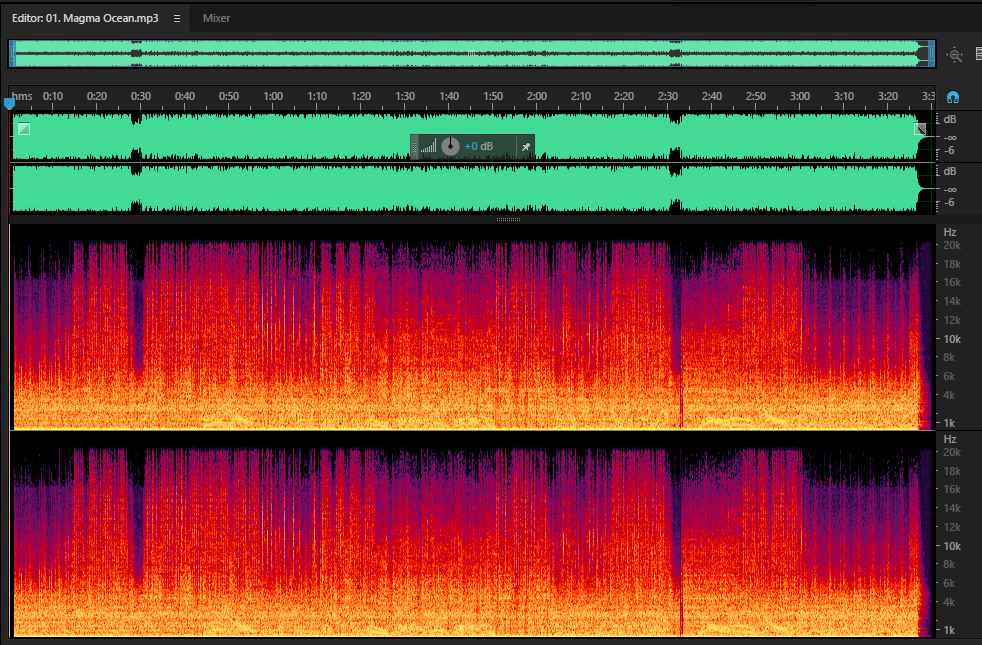Click the -6 label on lower channel scale
Image resolution: width=982 pixels, height=645 pixels.
point(949,203)
